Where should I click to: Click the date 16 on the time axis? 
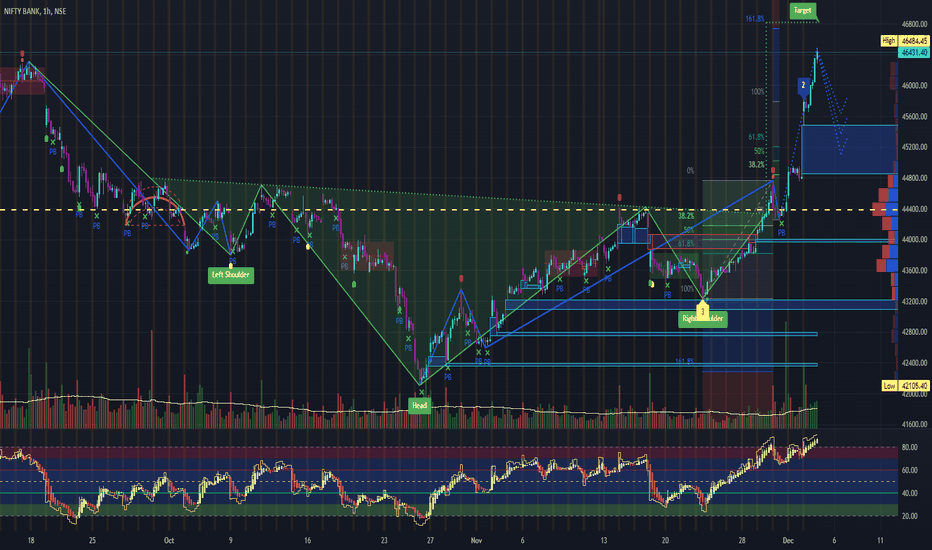click(x=307, y=540)
